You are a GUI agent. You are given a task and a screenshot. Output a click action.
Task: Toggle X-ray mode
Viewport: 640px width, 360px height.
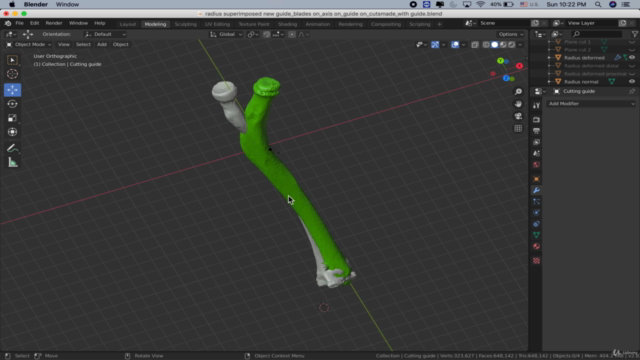coord(475,44)
